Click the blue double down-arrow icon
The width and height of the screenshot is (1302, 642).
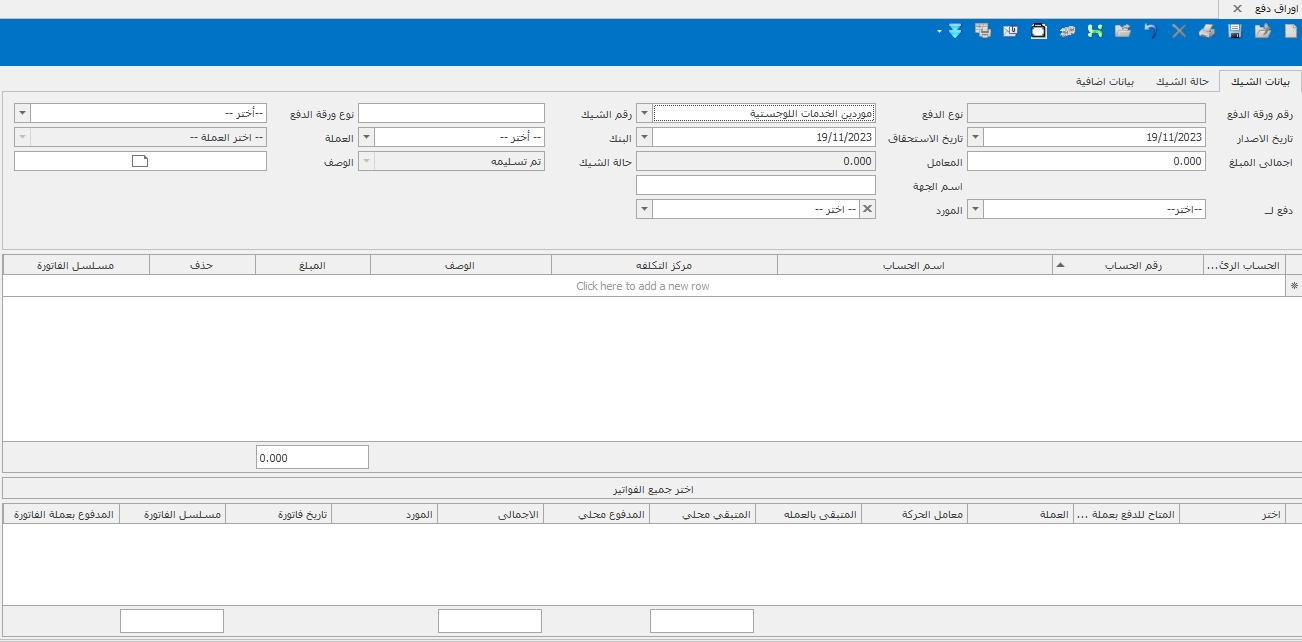(955, 31)
